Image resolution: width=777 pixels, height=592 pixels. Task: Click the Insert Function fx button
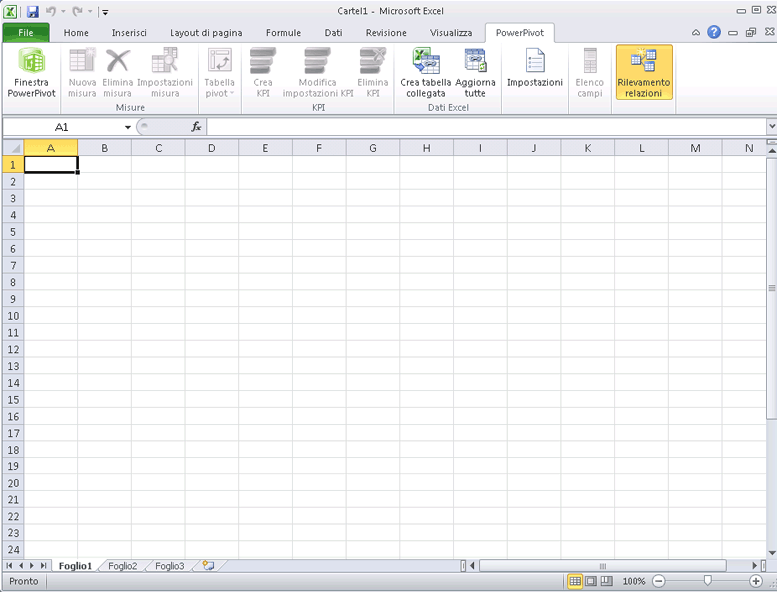[196, 127]
